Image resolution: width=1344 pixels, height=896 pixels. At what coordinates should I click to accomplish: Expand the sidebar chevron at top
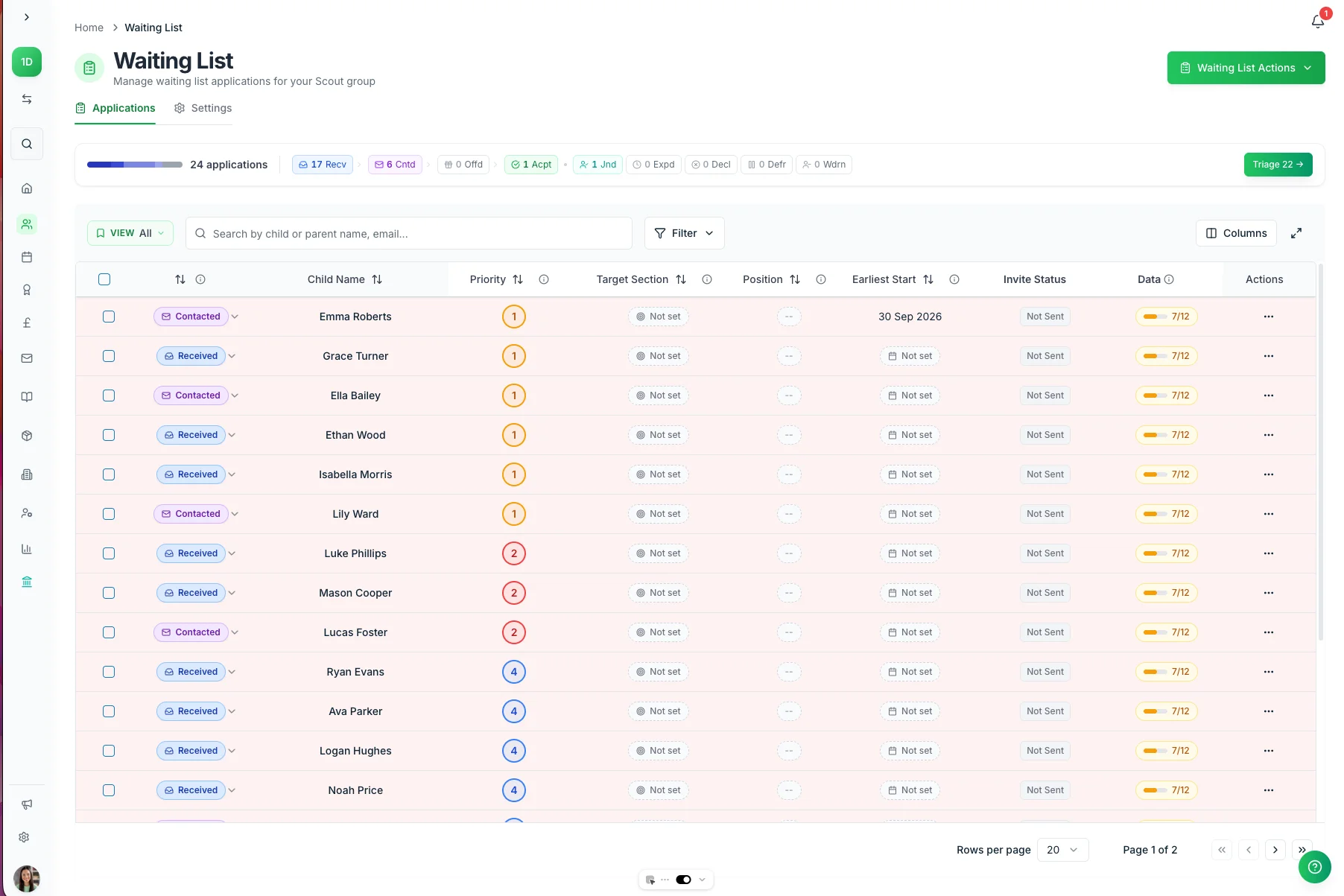pyautogui.click(x=27, y=17)
